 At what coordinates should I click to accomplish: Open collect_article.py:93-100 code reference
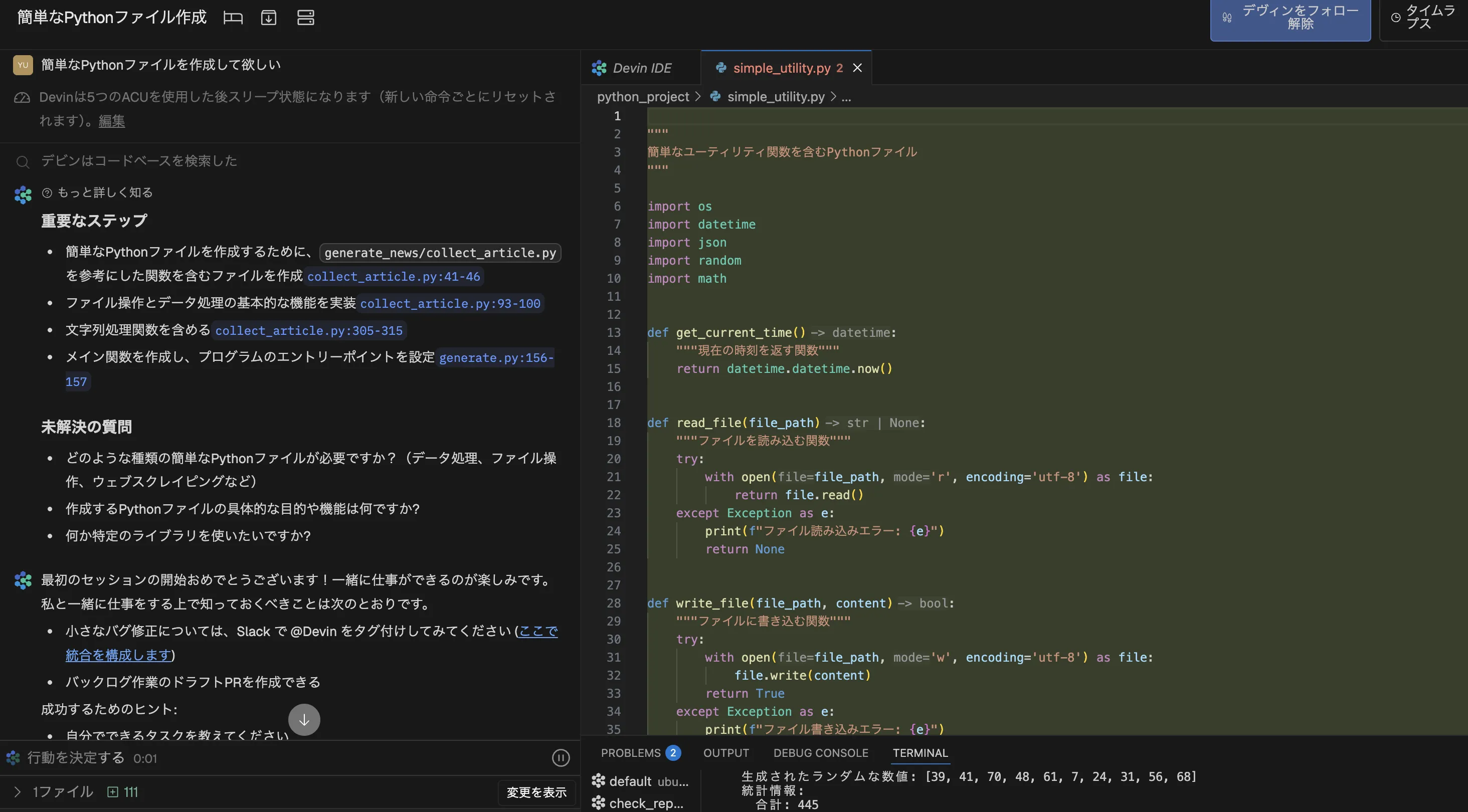450,303
